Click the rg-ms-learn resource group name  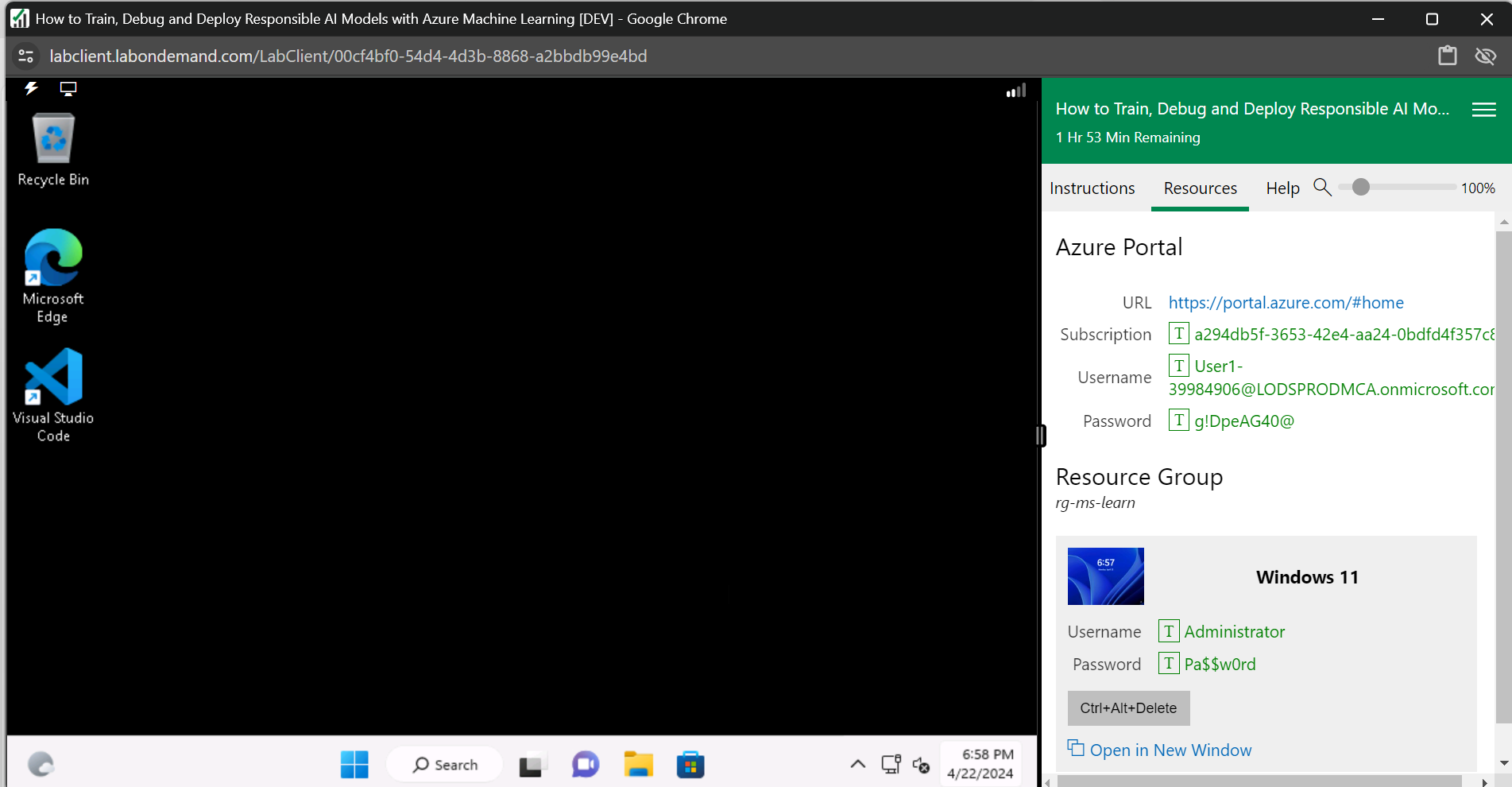(x=1095, y=503)
